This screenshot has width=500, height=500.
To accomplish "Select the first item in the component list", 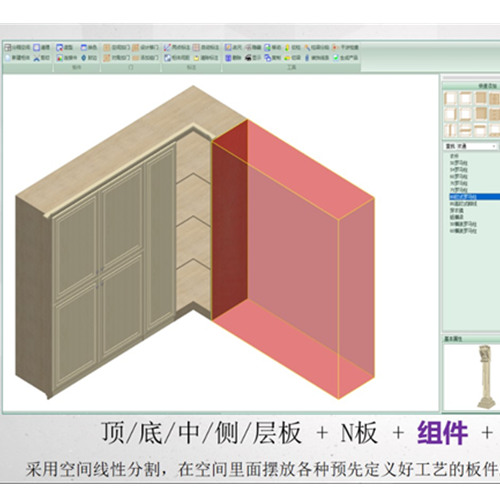I will [454, 156].
